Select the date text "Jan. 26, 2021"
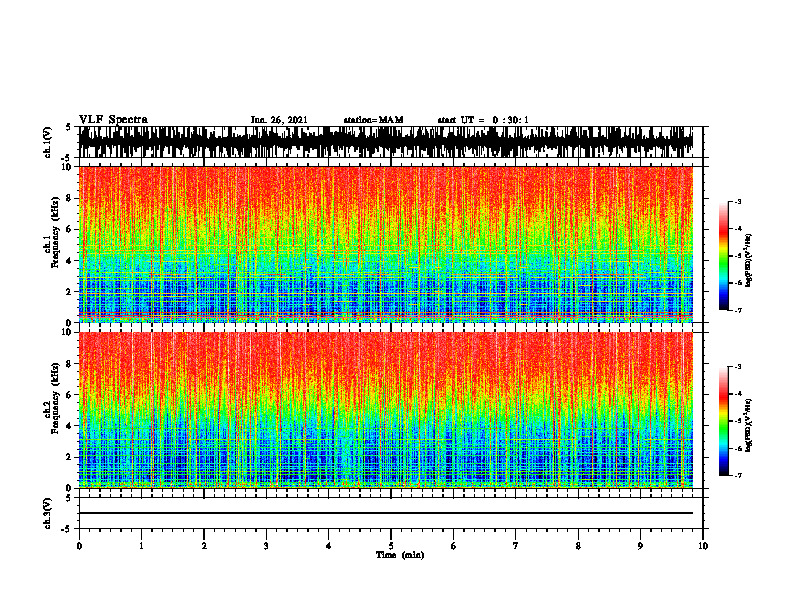Screen dimensions: 792x612 (x=279, y=120)
